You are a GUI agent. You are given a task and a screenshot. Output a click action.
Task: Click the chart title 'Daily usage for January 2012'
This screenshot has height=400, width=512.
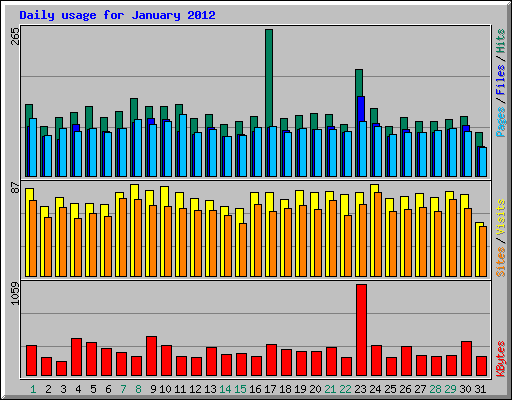click(x=117, y=15)
